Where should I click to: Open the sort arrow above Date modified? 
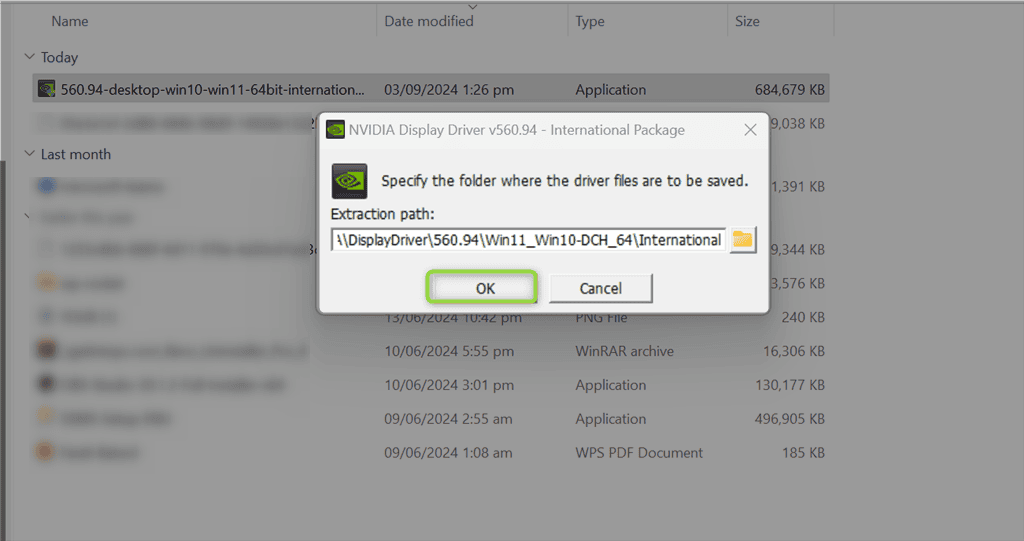click(473, 7)
